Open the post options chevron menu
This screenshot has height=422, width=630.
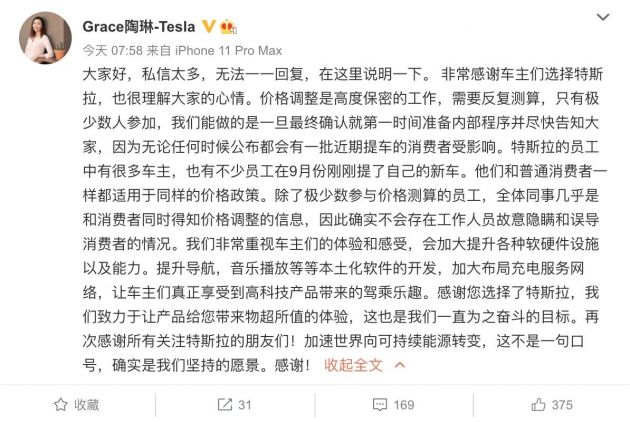point(601,19)
